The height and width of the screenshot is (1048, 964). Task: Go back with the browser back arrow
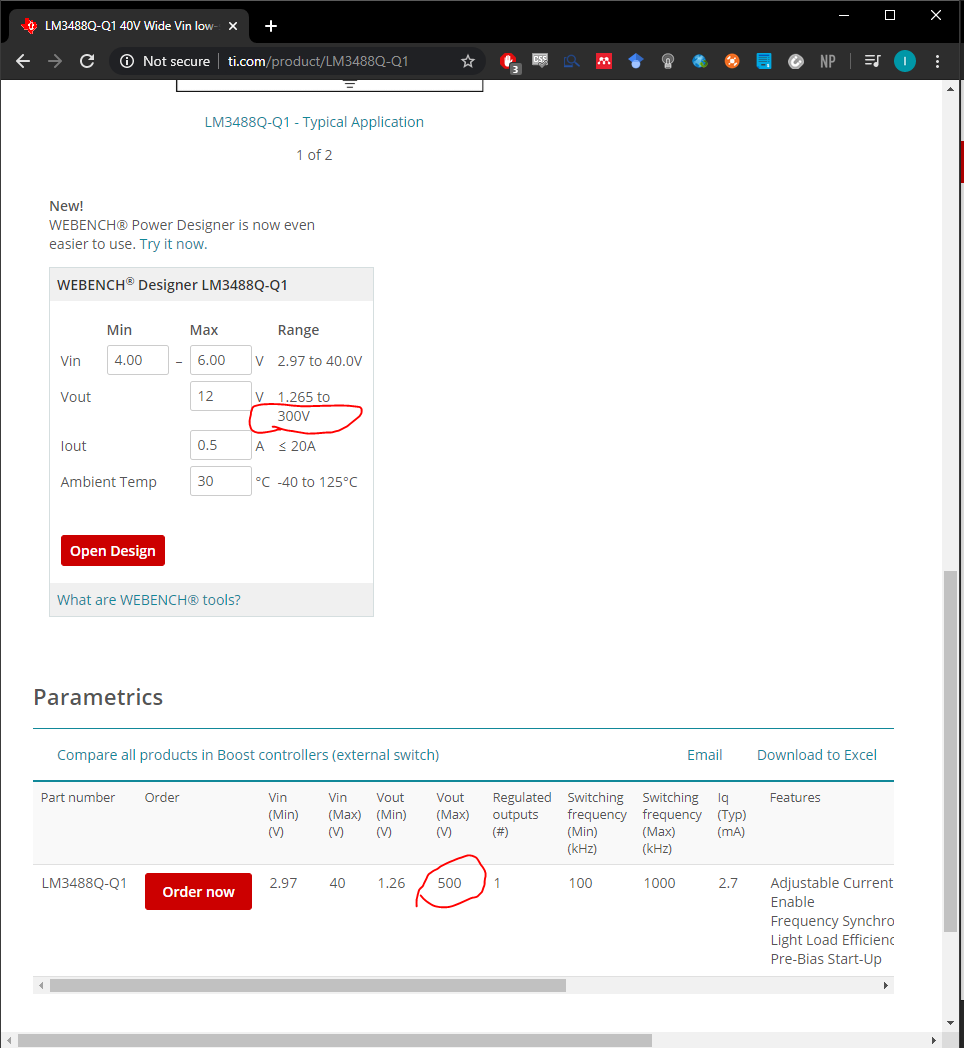(x=23, y=61)
